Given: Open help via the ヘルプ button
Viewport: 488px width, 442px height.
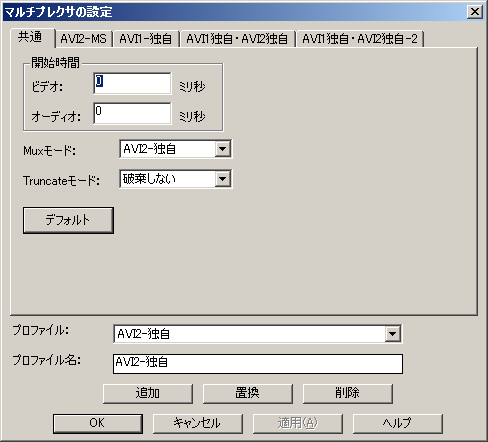Looking at the screenshot, I should click(x=398, y=424).
